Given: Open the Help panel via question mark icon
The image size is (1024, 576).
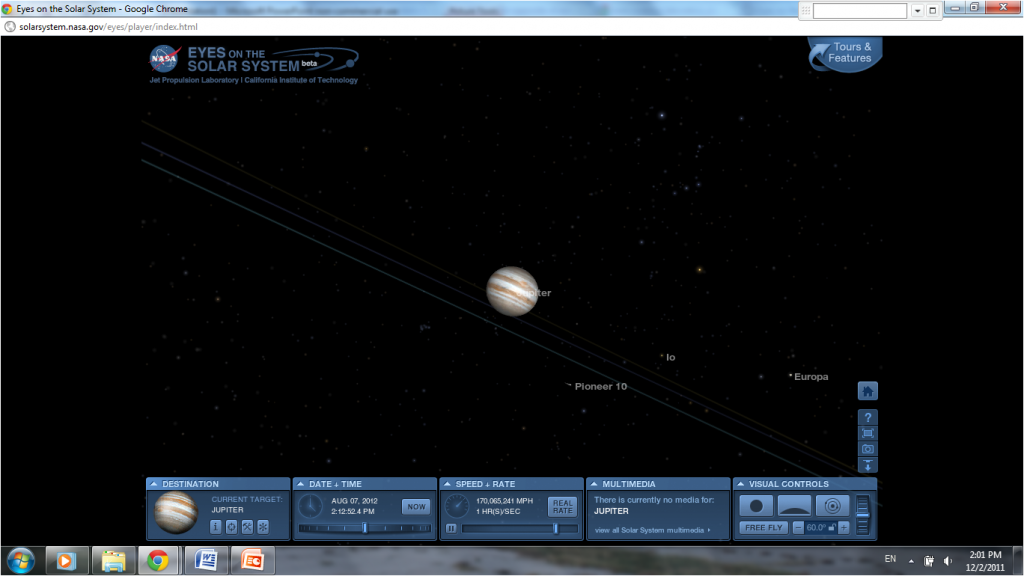Looking at the screenshot, I should pos(866,417).
